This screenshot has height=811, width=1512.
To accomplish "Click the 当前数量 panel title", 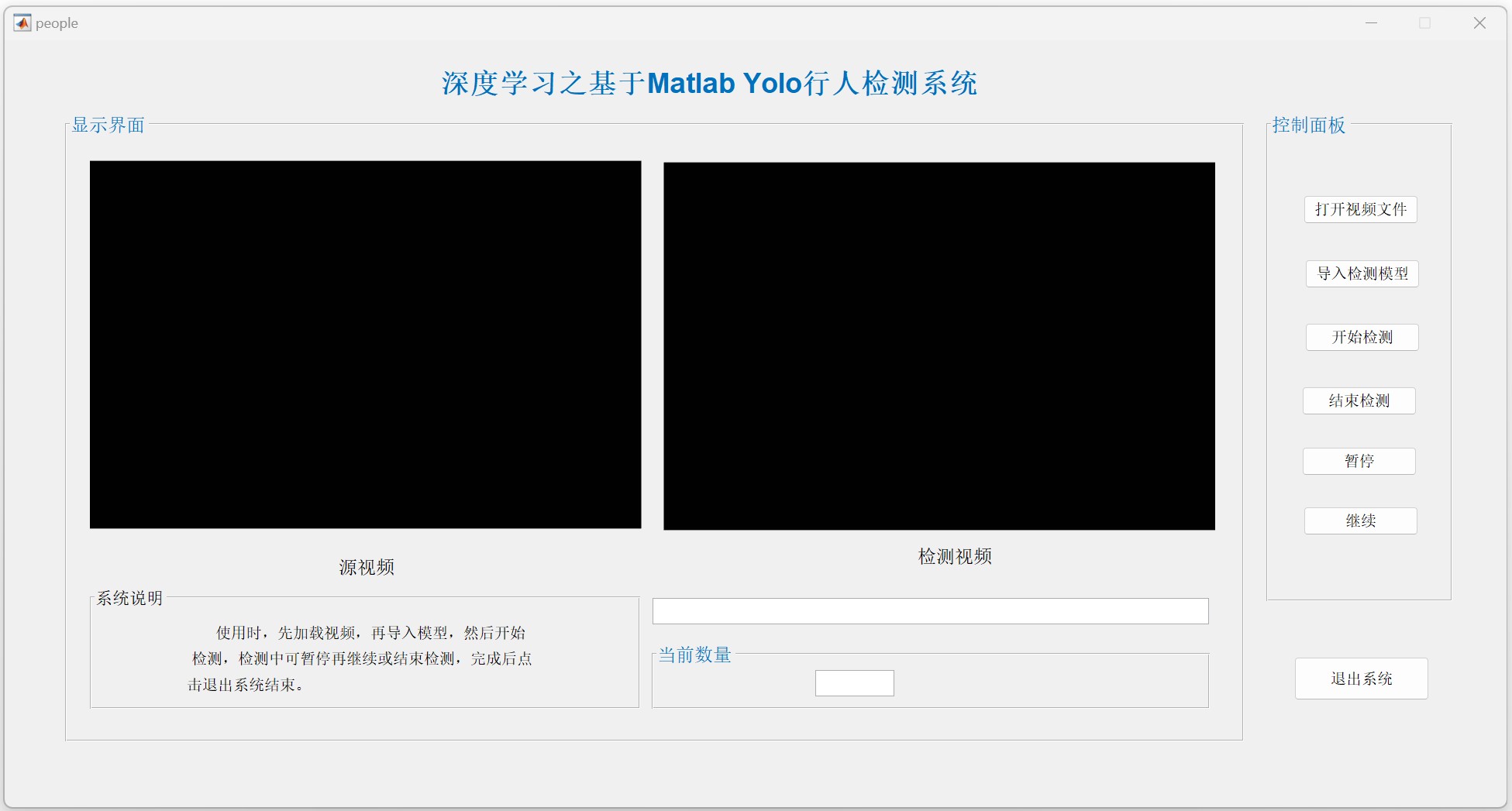I will point(695,655).
